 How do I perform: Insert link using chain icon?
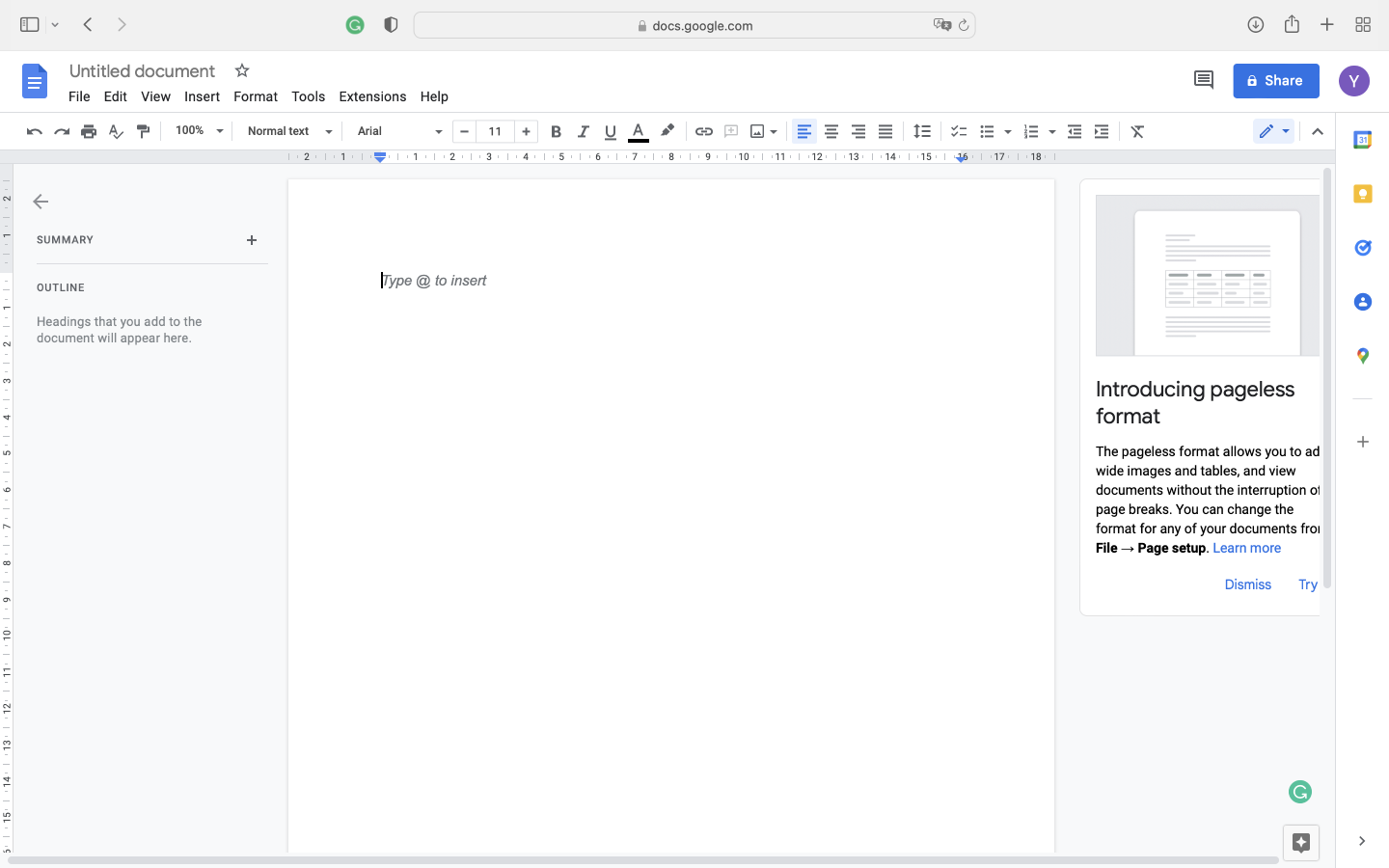(704, 131)
